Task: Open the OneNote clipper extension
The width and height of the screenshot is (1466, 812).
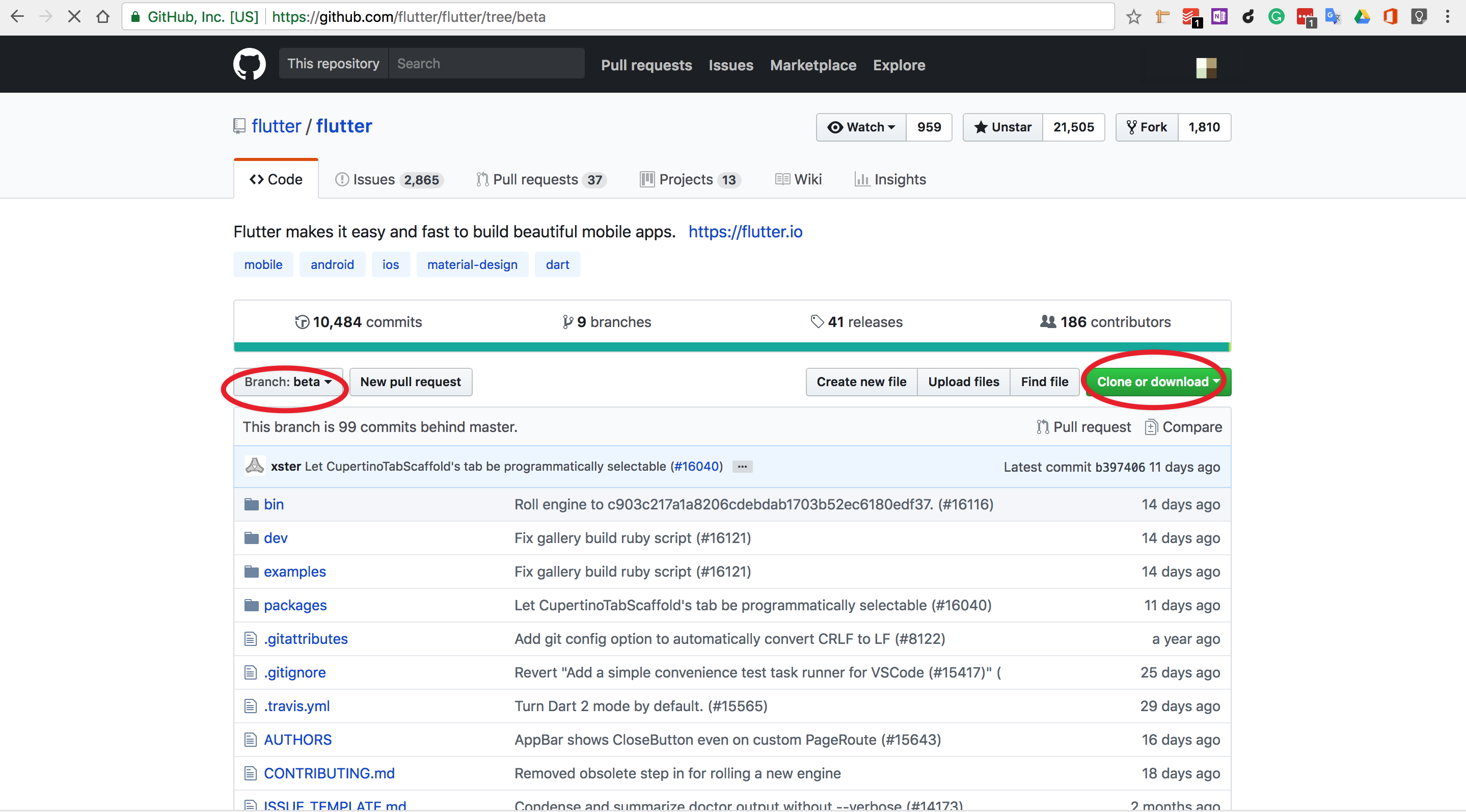Action: 1219,16
